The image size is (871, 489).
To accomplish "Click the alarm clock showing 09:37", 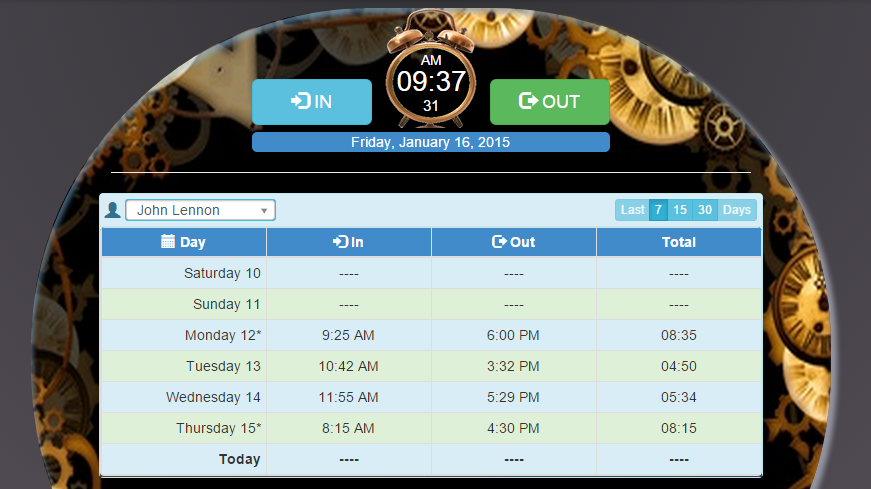I will point(431,82).
